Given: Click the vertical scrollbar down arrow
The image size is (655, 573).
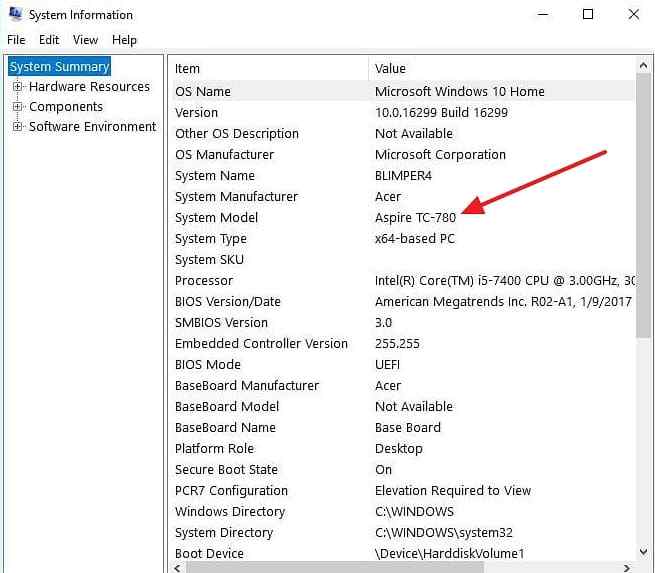Looking at the screenshot, I should (643, 552).
